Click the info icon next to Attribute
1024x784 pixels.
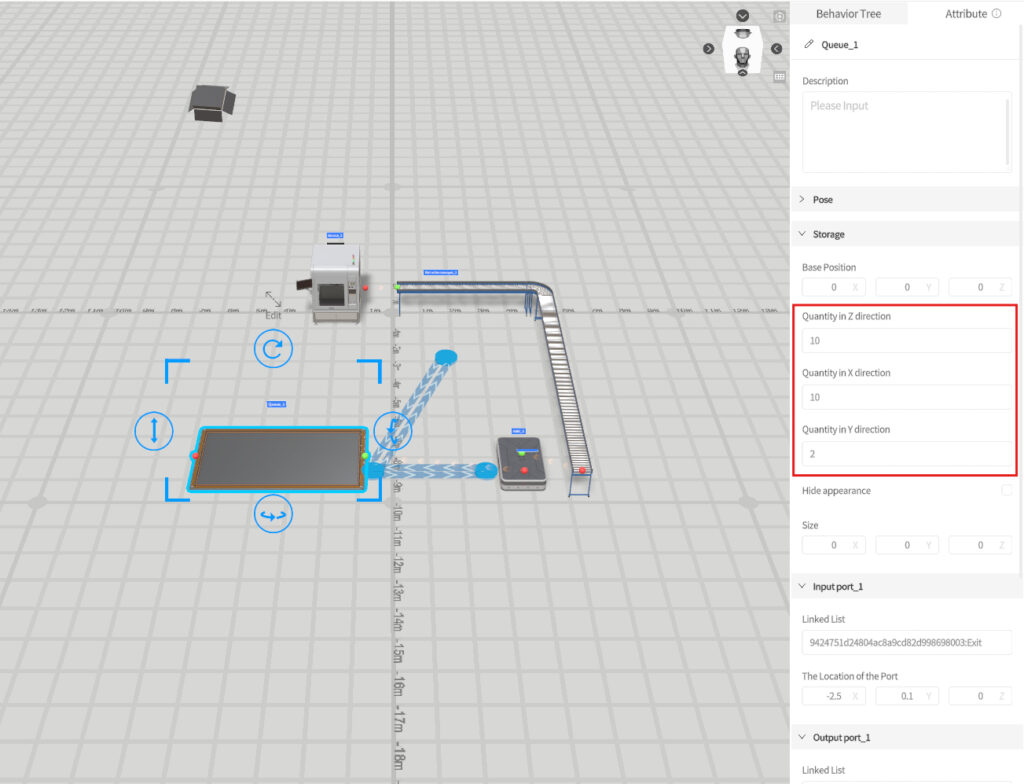pos(997,13)
